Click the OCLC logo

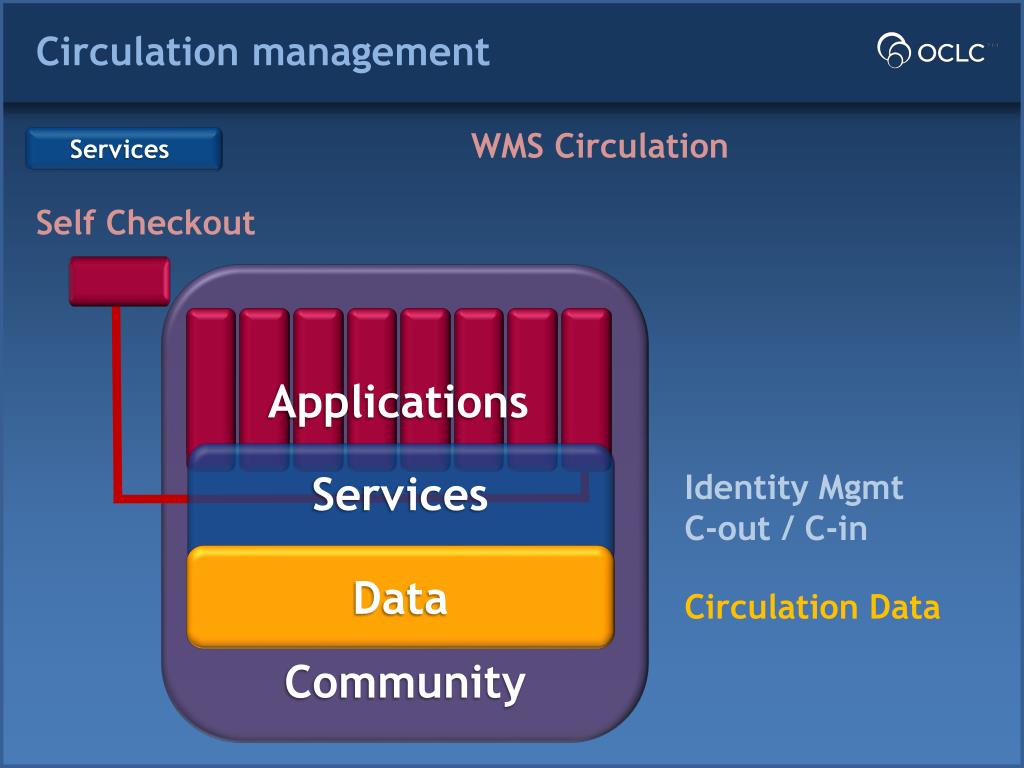tap(936, 50)
